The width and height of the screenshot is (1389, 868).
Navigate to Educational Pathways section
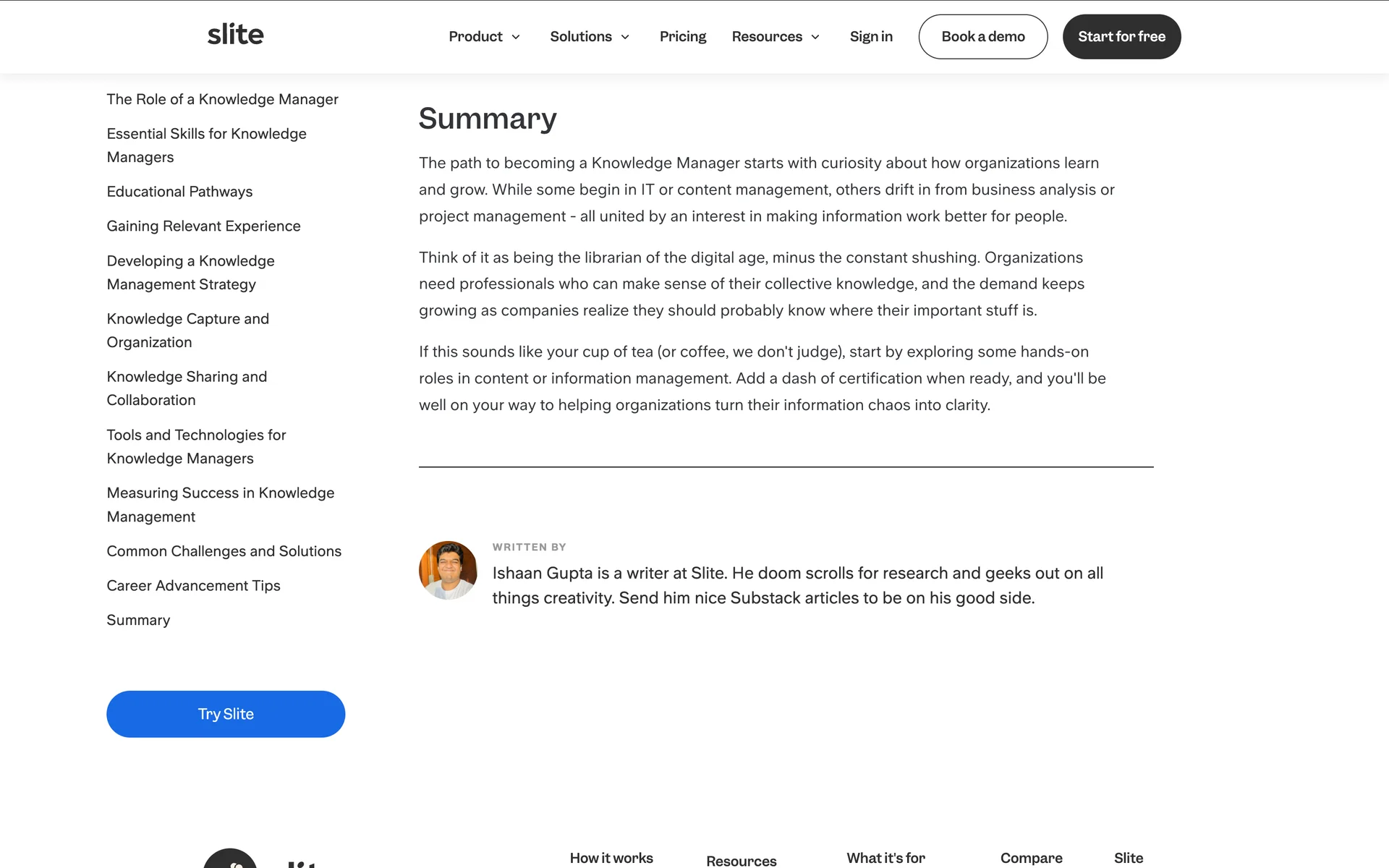pyautogui.click(x=179, y=192)
